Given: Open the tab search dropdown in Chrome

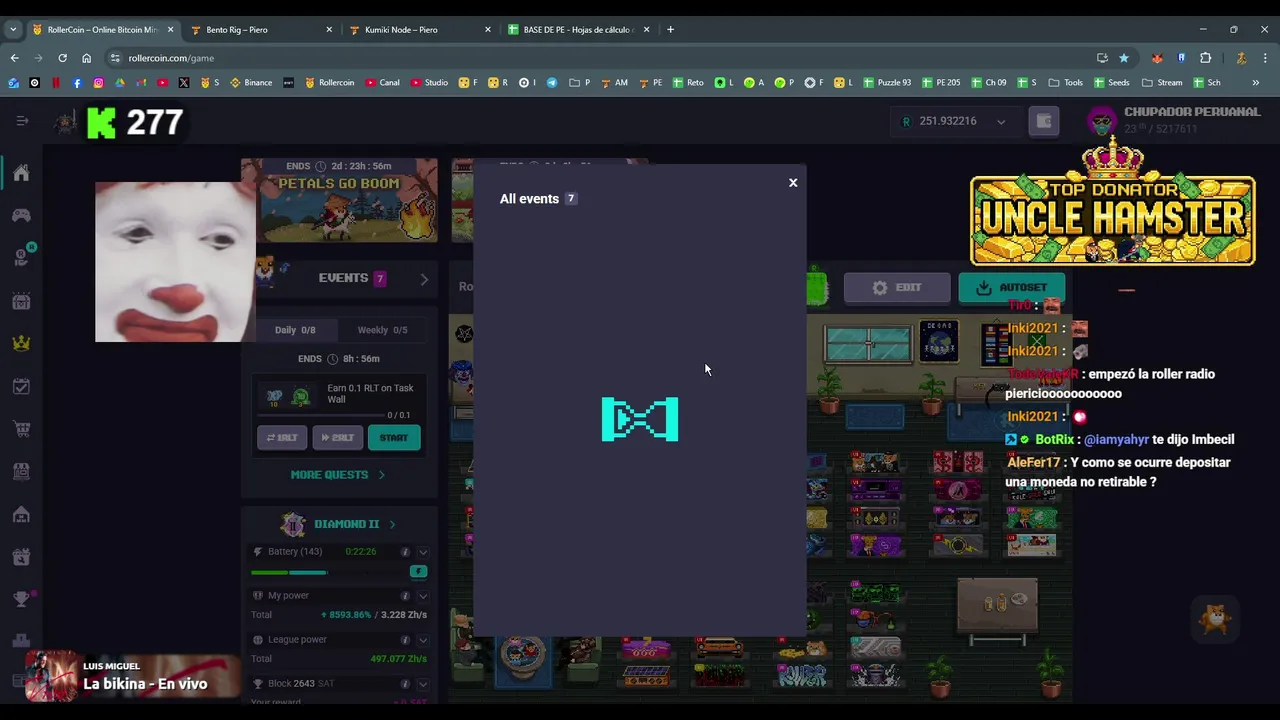Looking at the screenshot, I should (x=13, y=30).
